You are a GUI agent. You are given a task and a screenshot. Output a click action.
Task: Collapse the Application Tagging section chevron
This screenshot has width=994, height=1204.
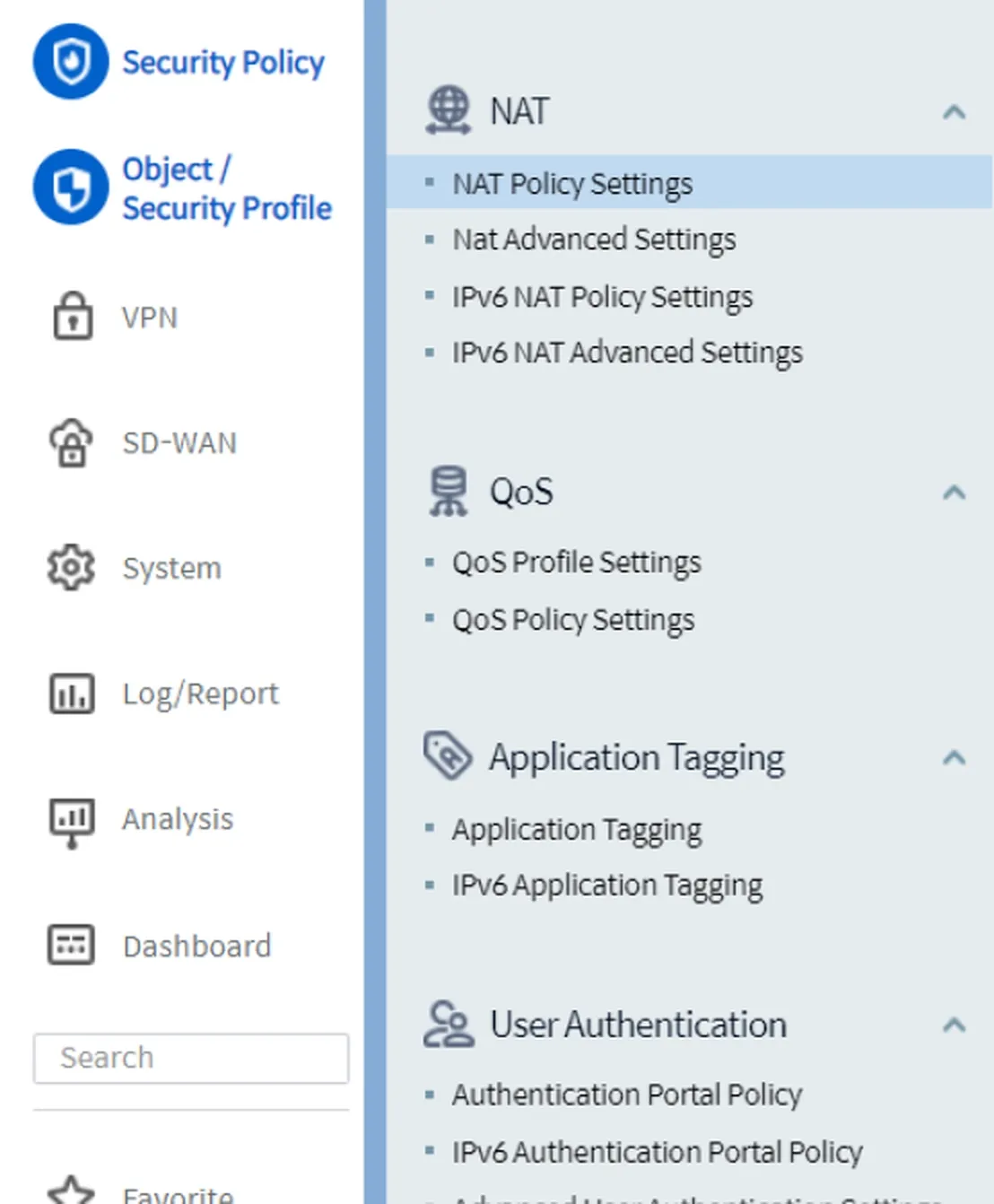pyautogui.click(x=954, y=758)
